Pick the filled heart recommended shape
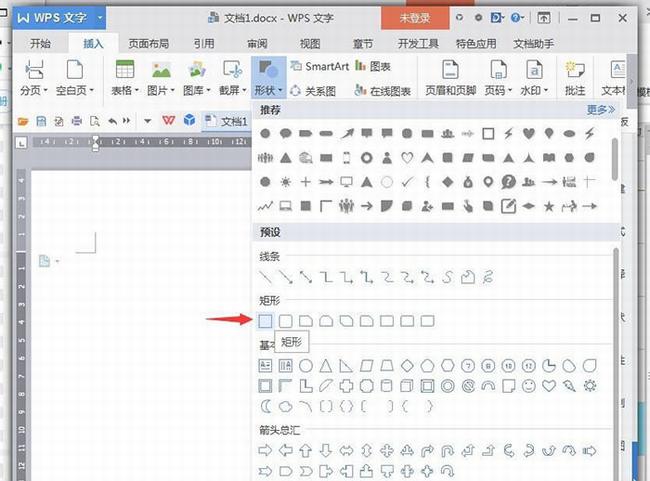 529,134
